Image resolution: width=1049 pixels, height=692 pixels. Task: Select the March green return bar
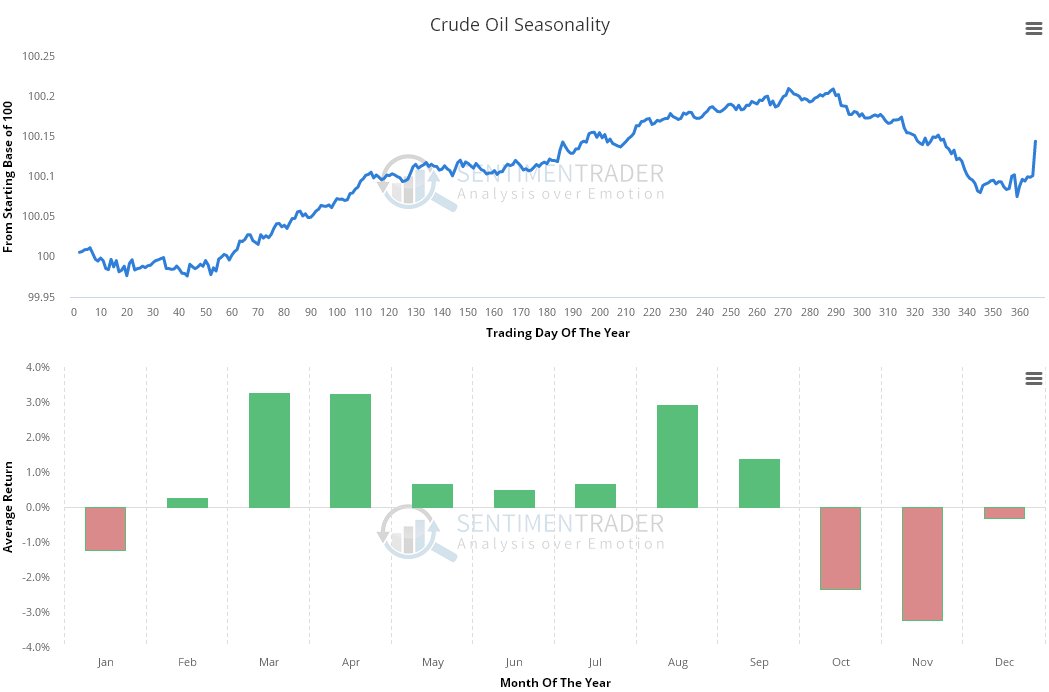click(x=269, y=450)
